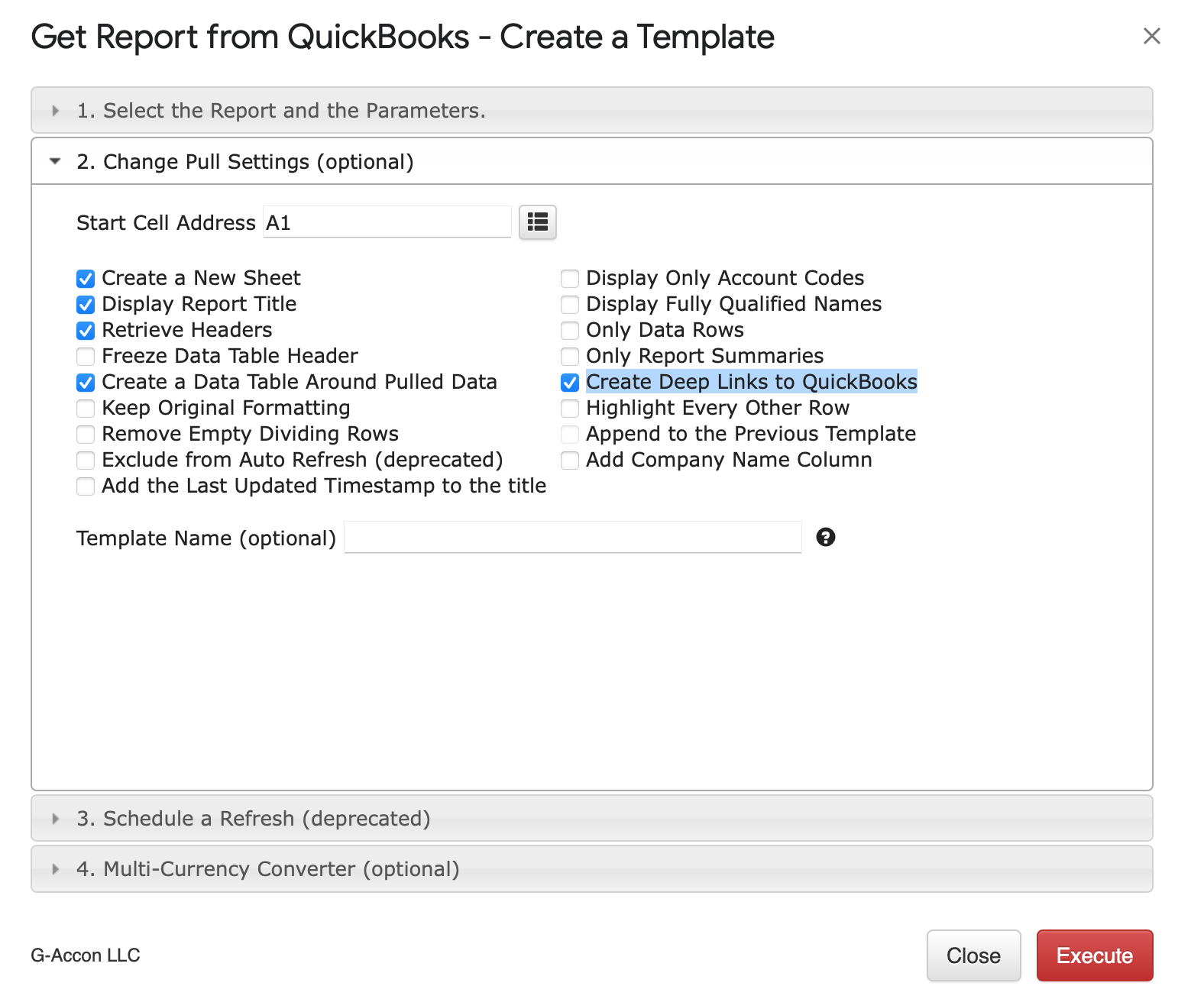Click the G-Accon LLC text
Image resolution: width=1204 pixels, height=999 pixels.
(x=86, y=955)
